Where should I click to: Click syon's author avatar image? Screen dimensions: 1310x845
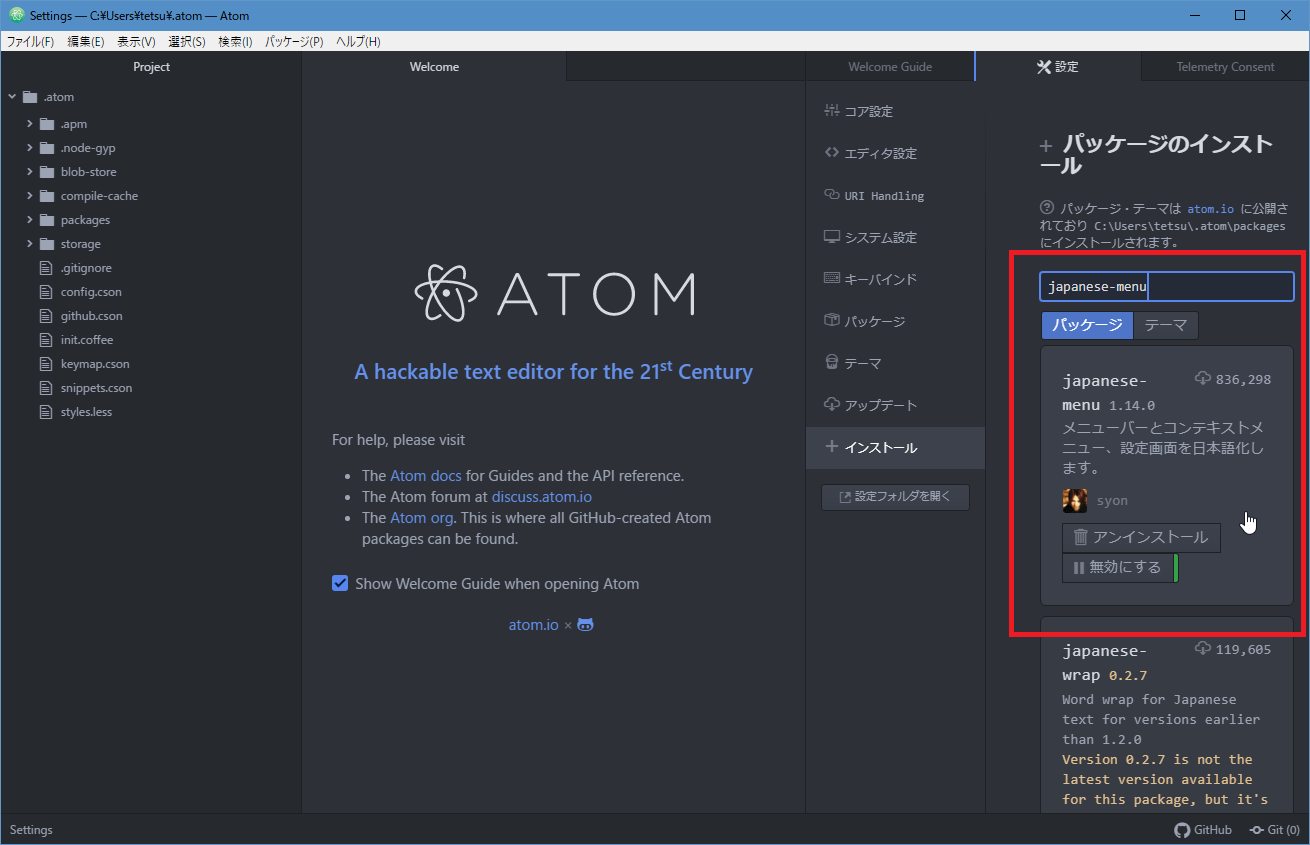click(1075, 501)
